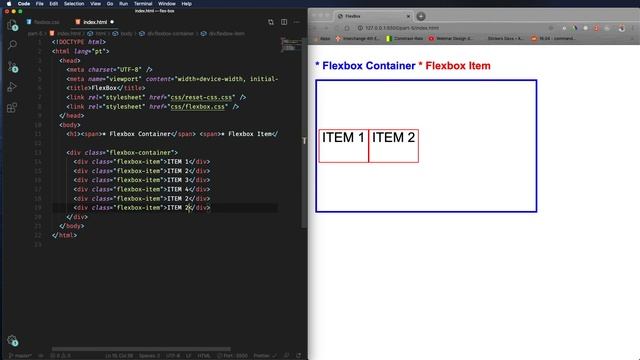Open the Edit menu
Viewport: 640px width, 360px height.
coord(53,4)
